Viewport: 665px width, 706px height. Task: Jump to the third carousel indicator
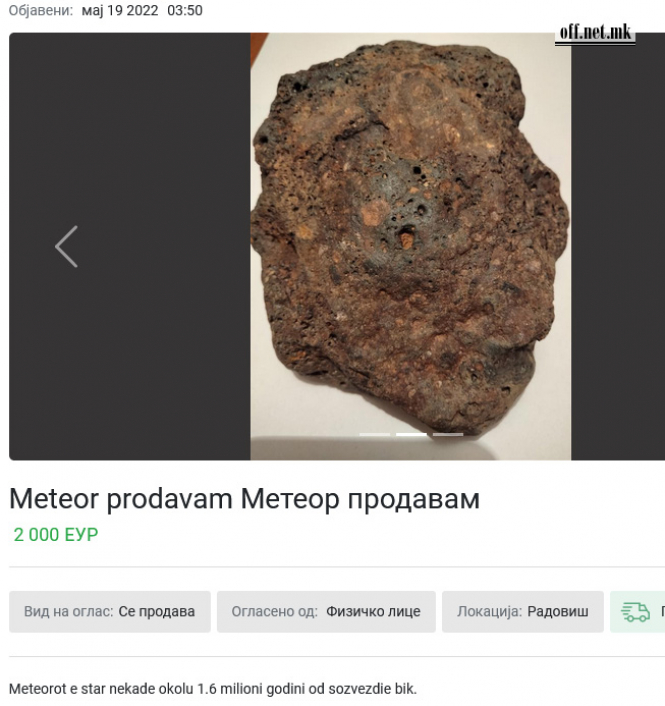pyautogui.click(x=448, y=434)
